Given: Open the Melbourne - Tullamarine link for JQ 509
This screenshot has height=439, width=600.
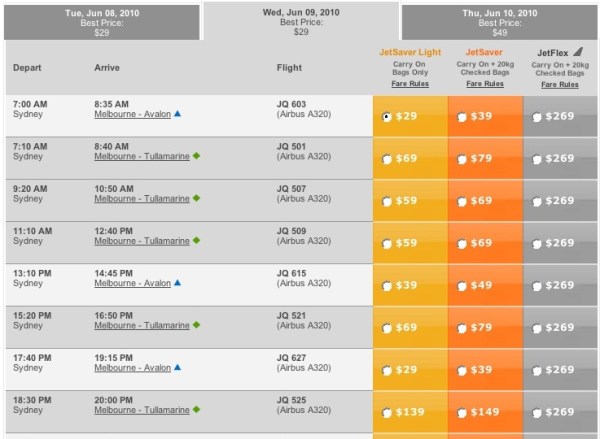Looking at the screenshot, I should click(x=141, y=241).
